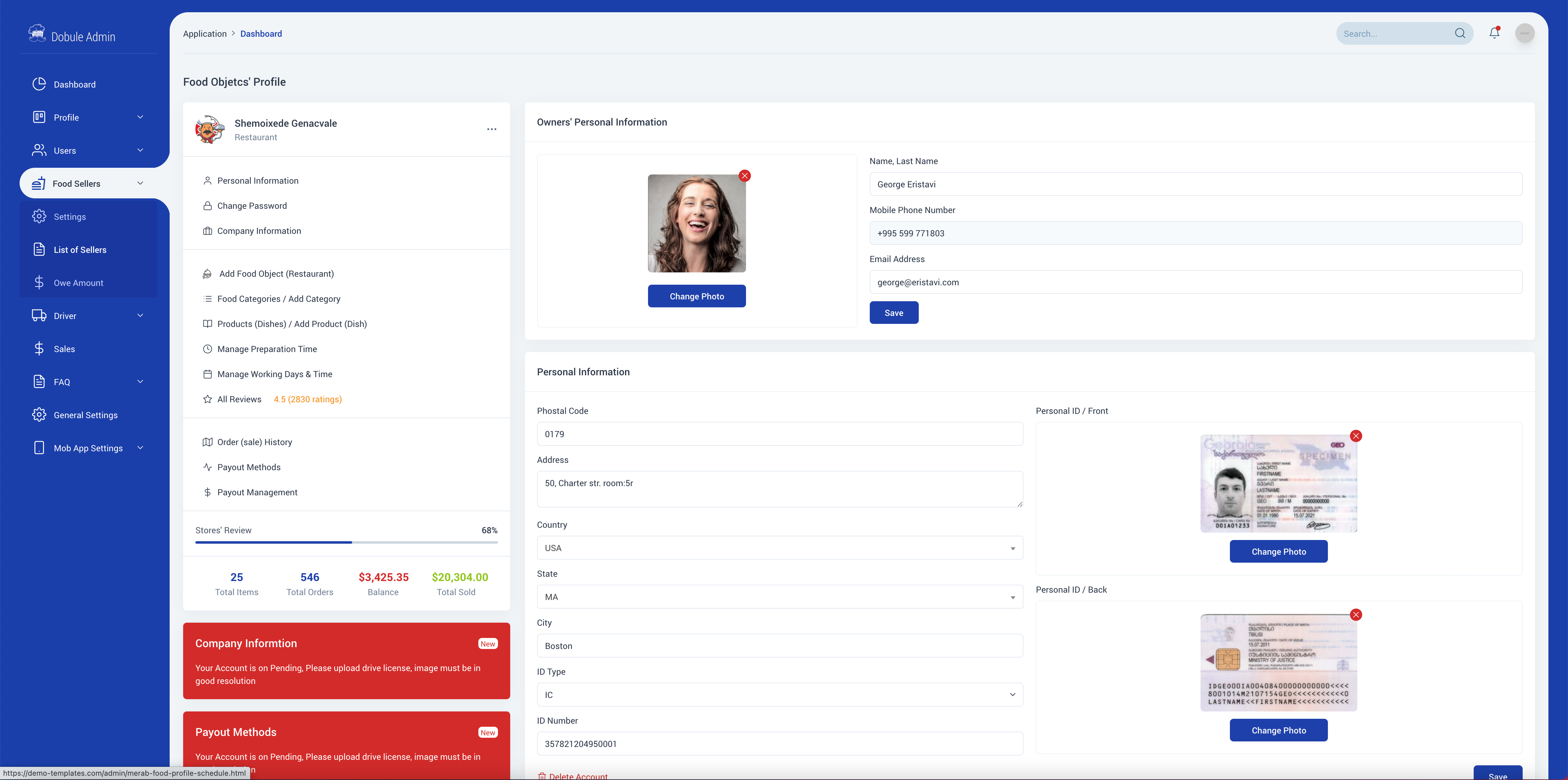This screenshot has height=780, width=1568.
Task: Click the Shemoixede Genacvale restaurant logo
Action: (x=210, y=129)
